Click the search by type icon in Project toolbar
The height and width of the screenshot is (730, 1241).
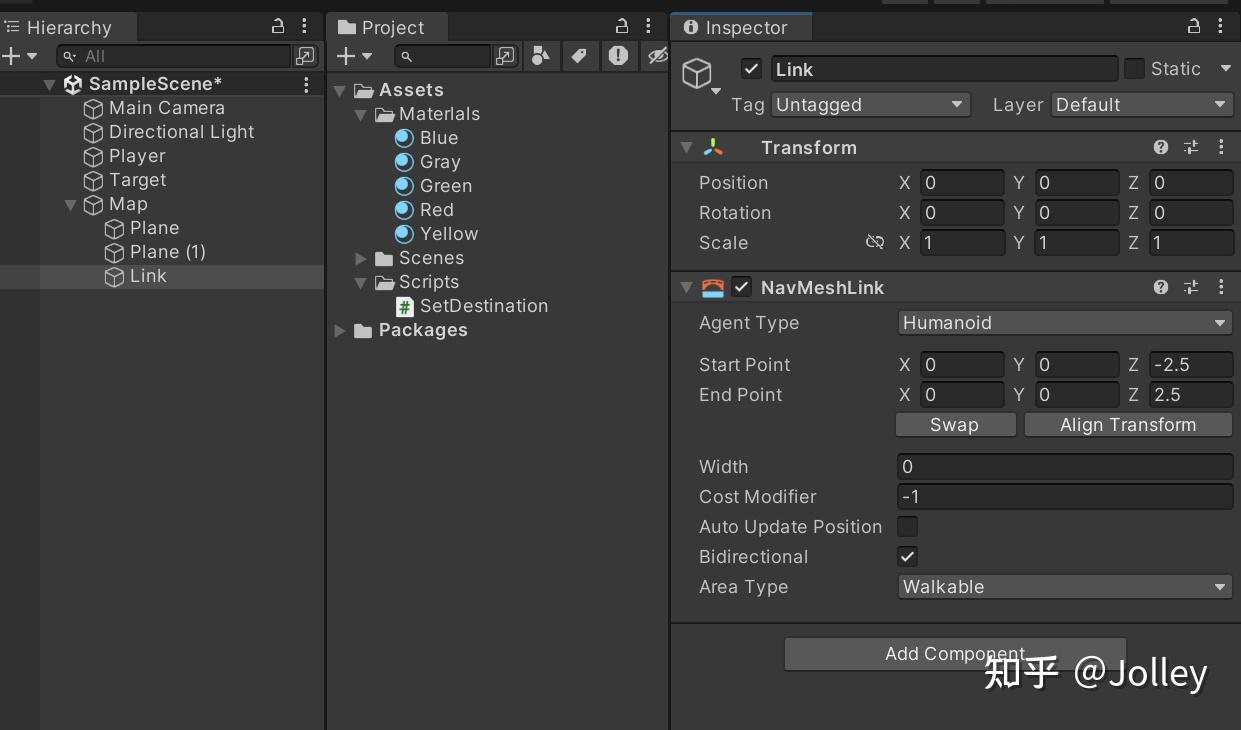click(x=541, y=56)
